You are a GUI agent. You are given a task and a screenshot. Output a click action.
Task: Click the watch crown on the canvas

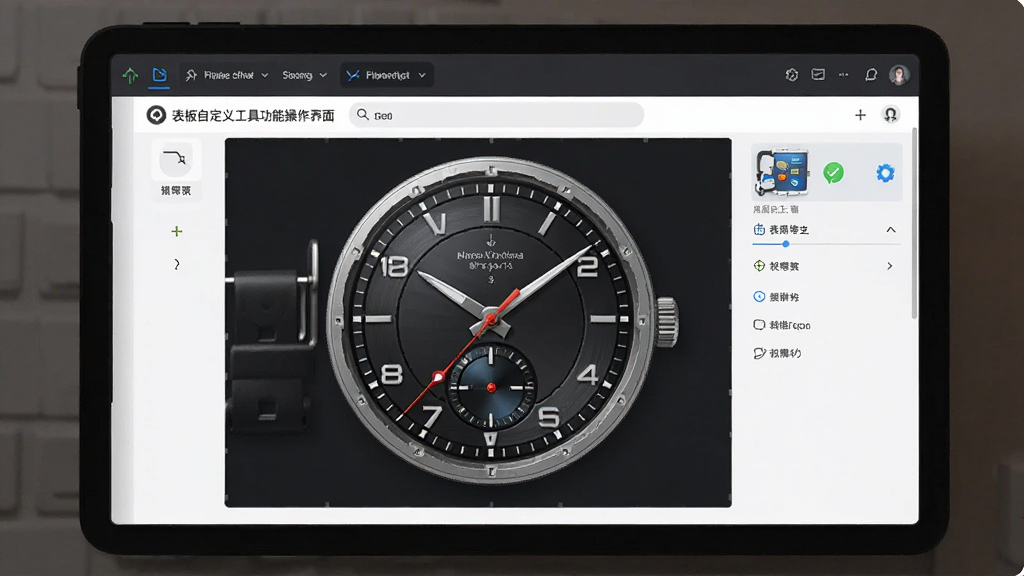[667, 321]
